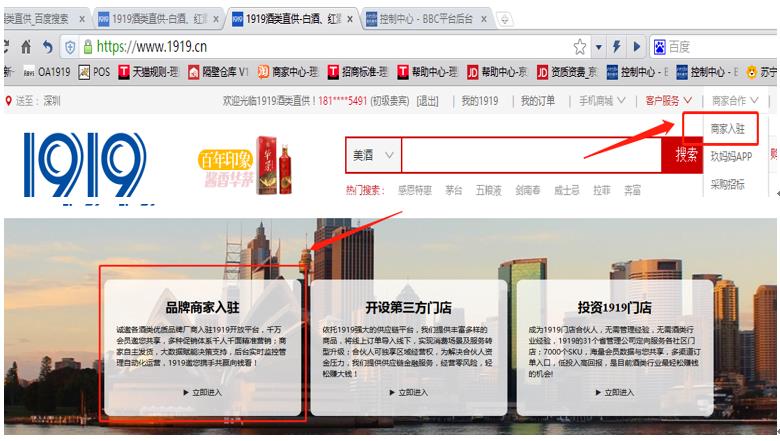Click the main search input field

tap(531, 156)
